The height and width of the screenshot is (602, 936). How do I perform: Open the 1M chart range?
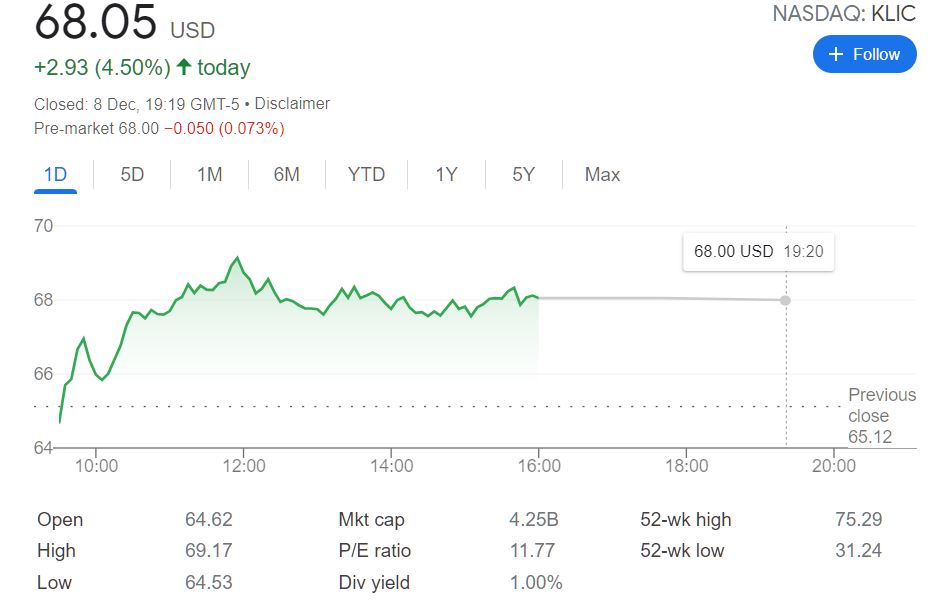tap(210, 174)
